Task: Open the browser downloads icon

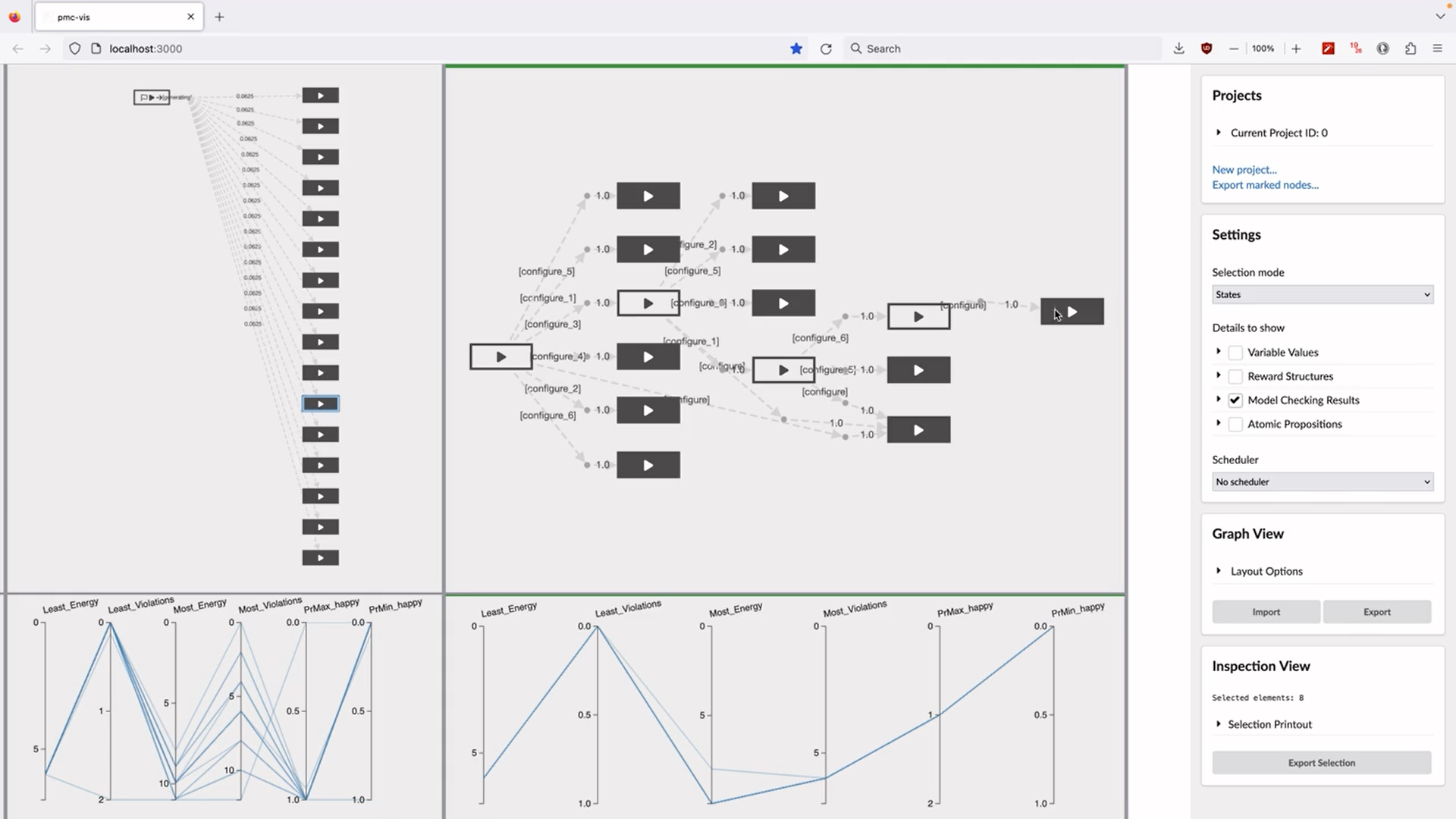Action: 1178,49
